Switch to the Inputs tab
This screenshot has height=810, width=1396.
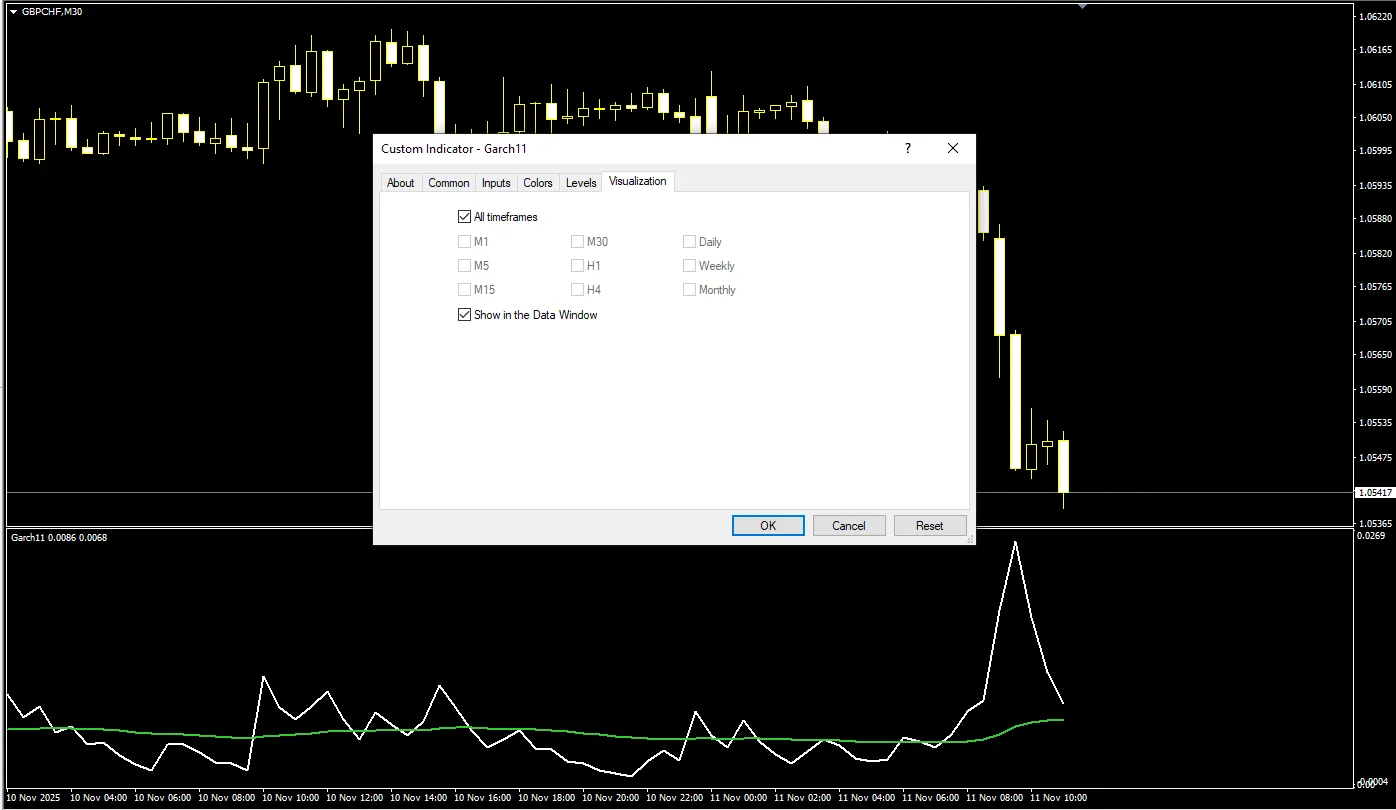[496, 183]
